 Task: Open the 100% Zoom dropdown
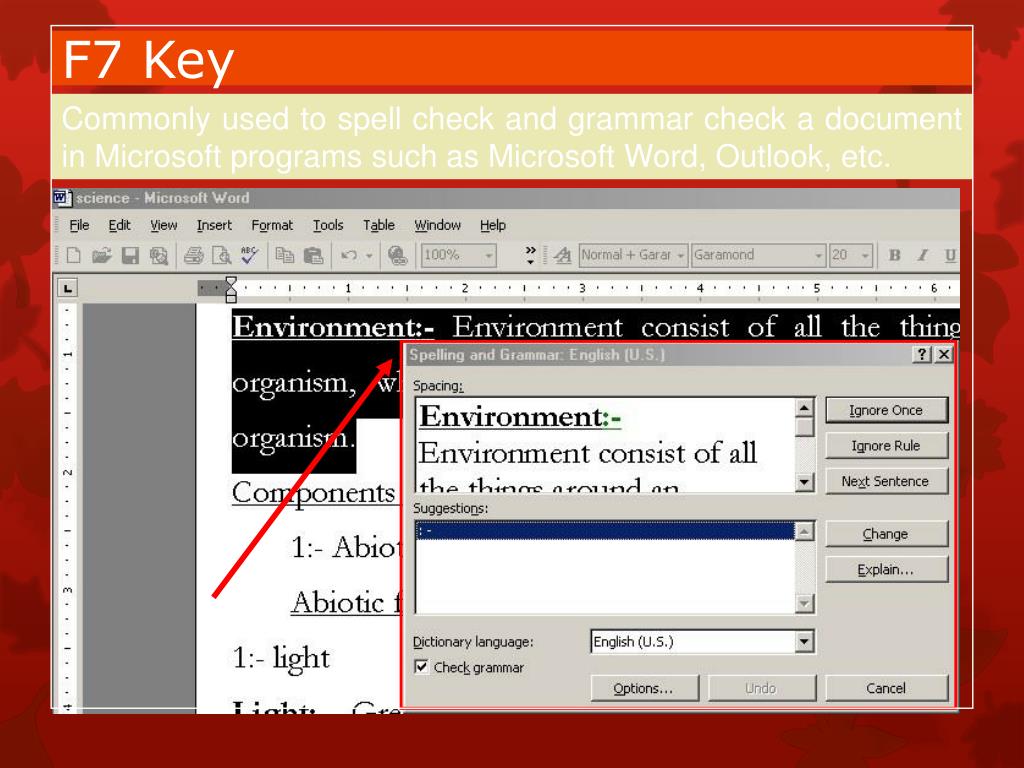click(488, 255)
